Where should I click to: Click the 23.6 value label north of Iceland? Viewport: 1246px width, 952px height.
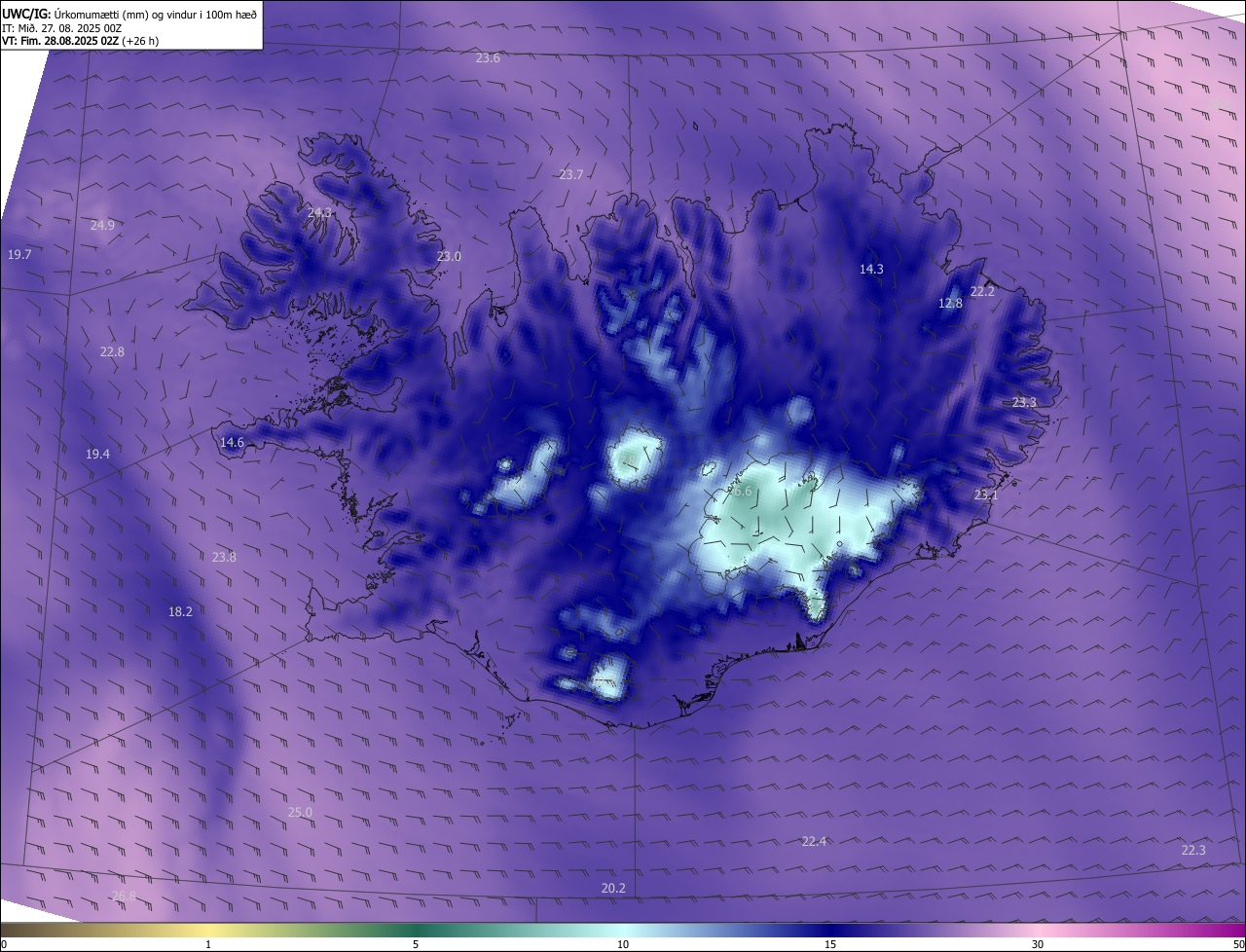pyautogui.click(x=488, y=58)
